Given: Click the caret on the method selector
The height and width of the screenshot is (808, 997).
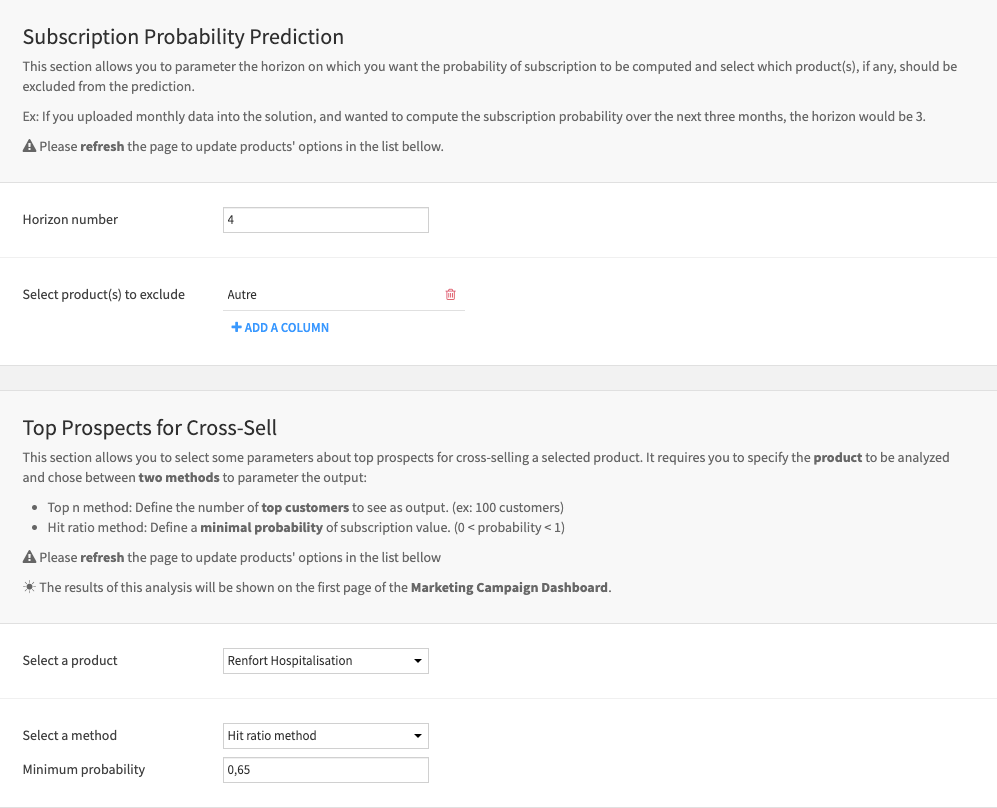Looking at the screenshot, I should pos(416,736).
